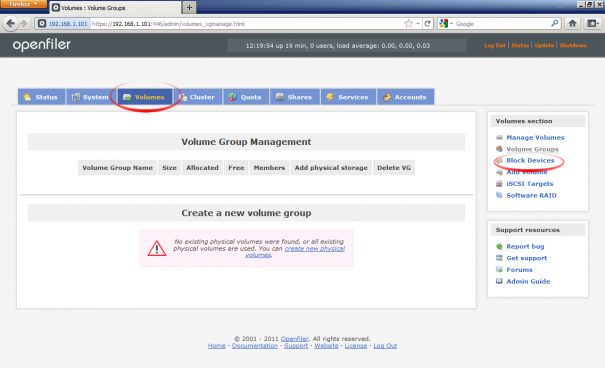Follow the create new physical volumes link

tap(314, 249)
